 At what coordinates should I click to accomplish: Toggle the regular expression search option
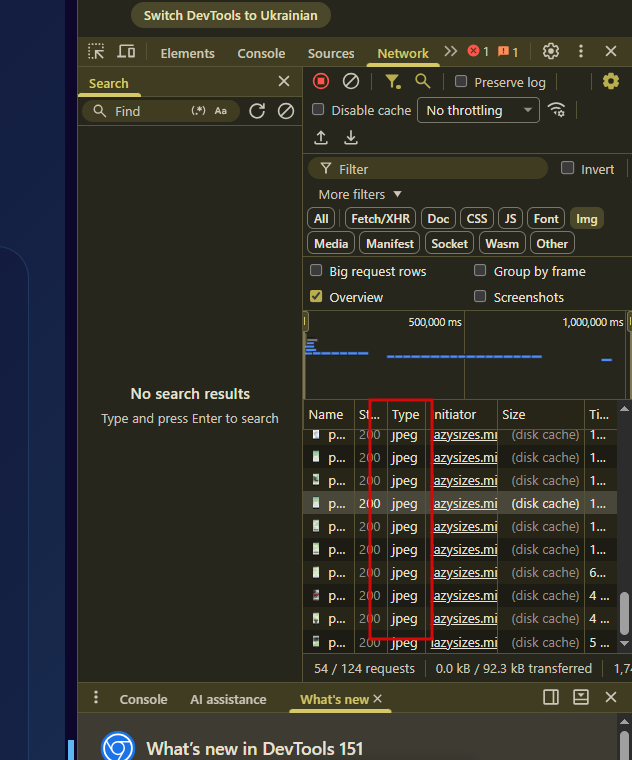point(198,111)
